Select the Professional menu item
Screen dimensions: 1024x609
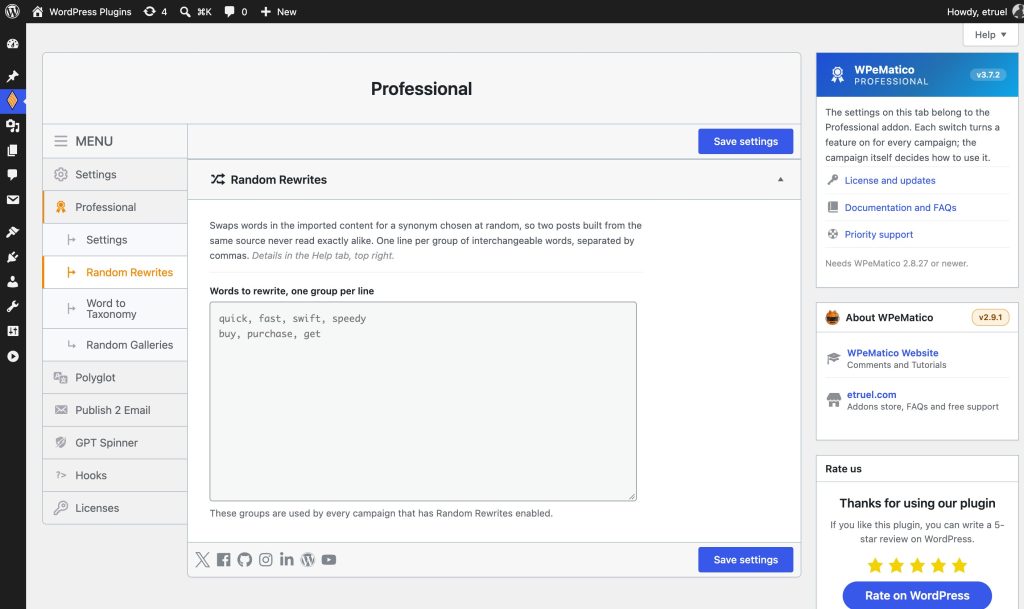pyautogui.click(x=115, y=207)
